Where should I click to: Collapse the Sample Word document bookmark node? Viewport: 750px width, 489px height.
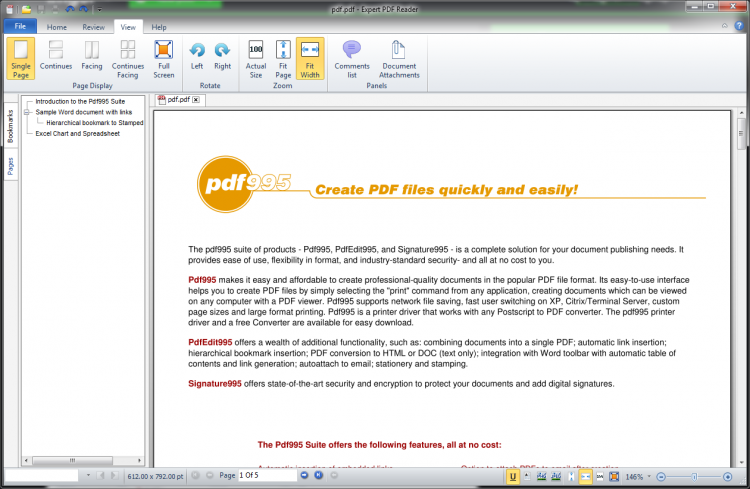pos(27,112)
